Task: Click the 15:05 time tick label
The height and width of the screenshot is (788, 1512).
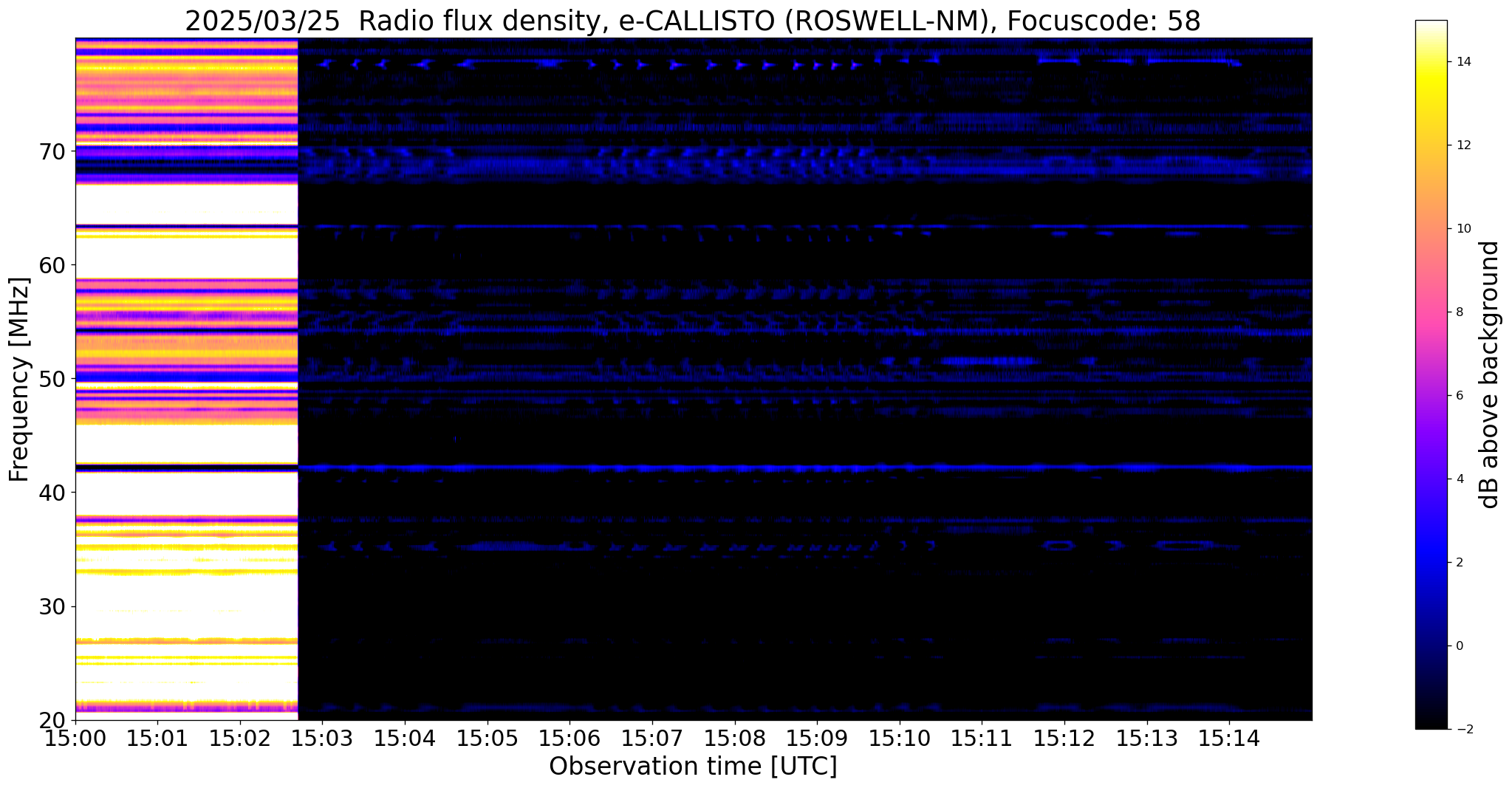Action: tap(488, 737)
